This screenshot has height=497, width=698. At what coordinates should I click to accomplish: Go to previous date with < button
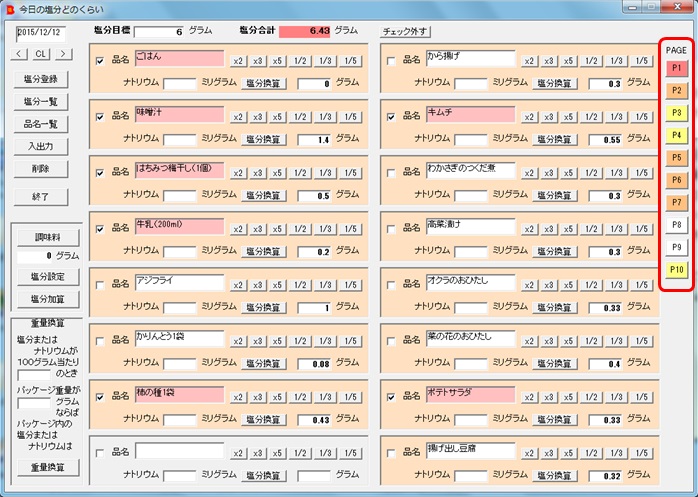[19, 54]
